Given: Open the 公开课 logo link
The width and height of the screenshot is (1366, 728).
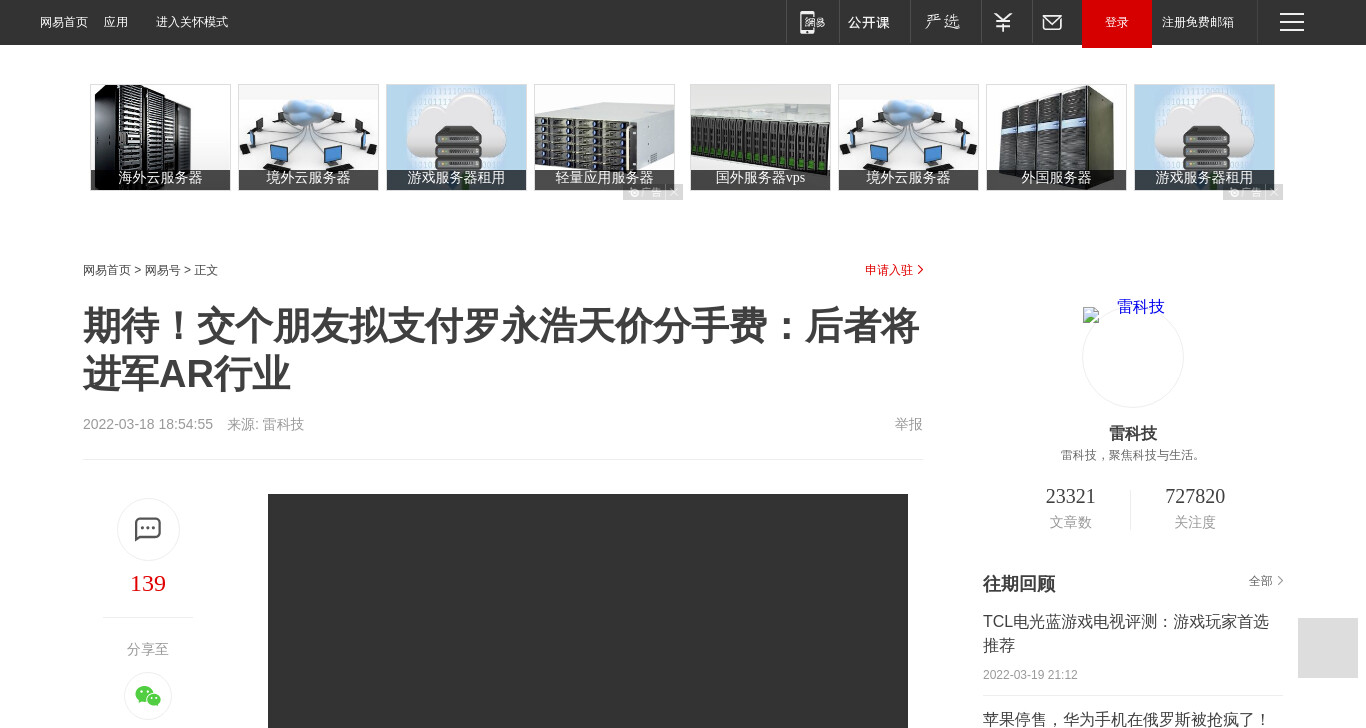Looking at the screenshot, I should 869,22.
